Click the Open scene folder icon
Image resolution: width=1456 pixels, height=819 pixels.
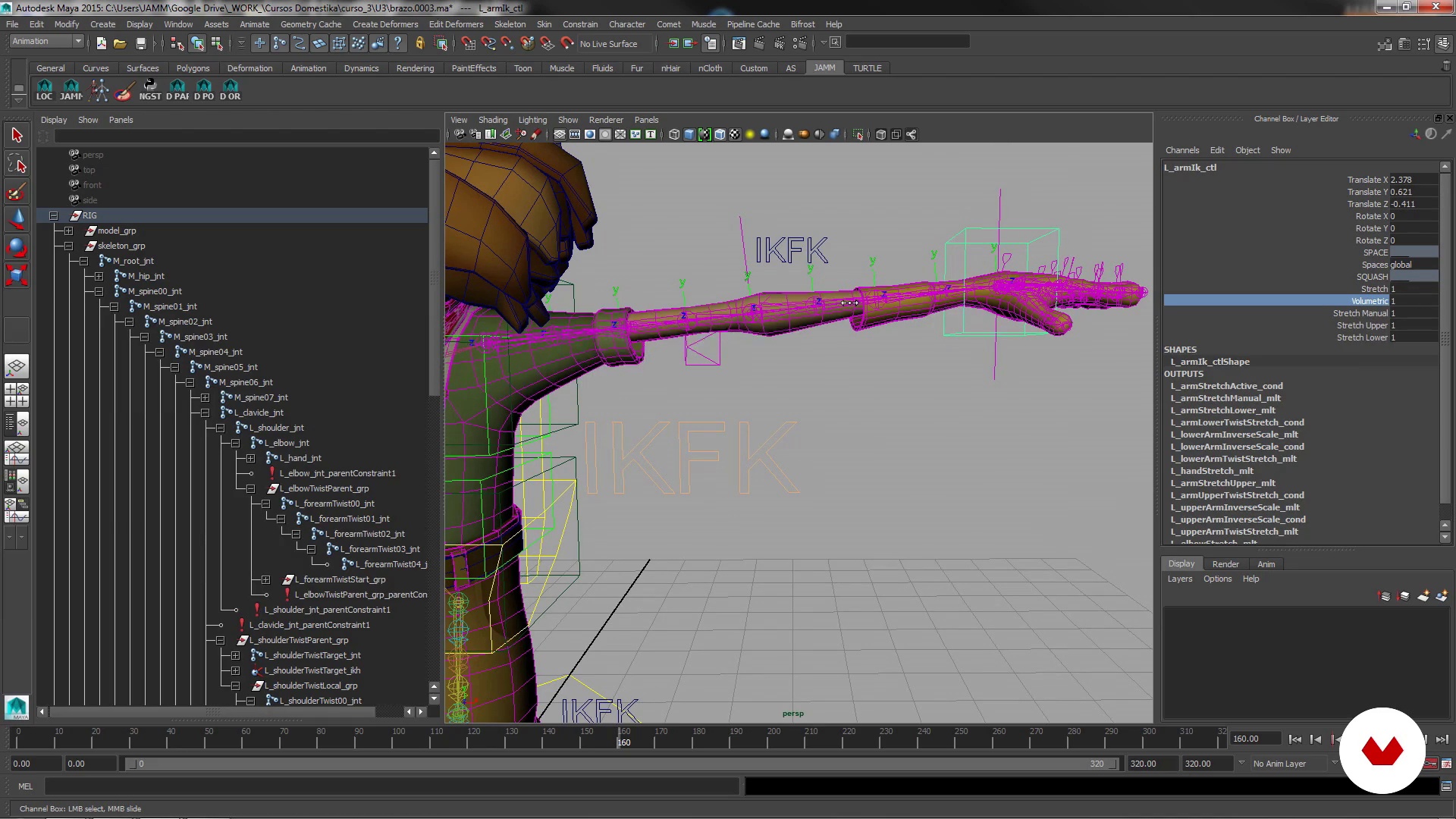coord(120,44)
